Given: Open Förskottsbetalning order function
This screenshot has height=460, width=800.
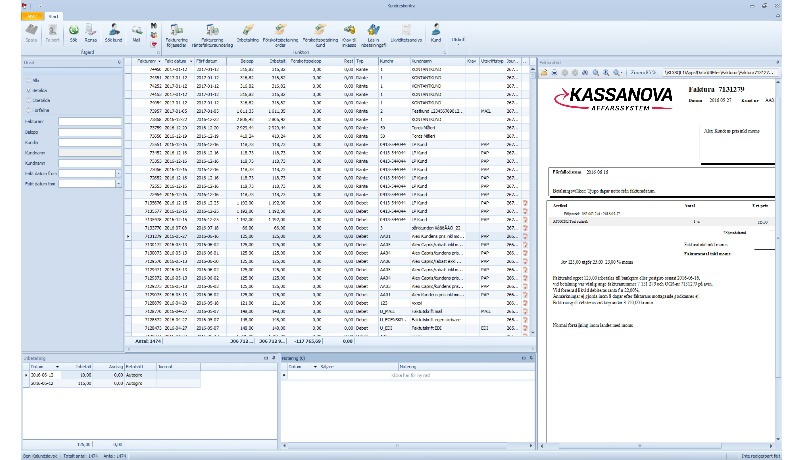Looking at the screenshot, I should [x=281, y=35].
